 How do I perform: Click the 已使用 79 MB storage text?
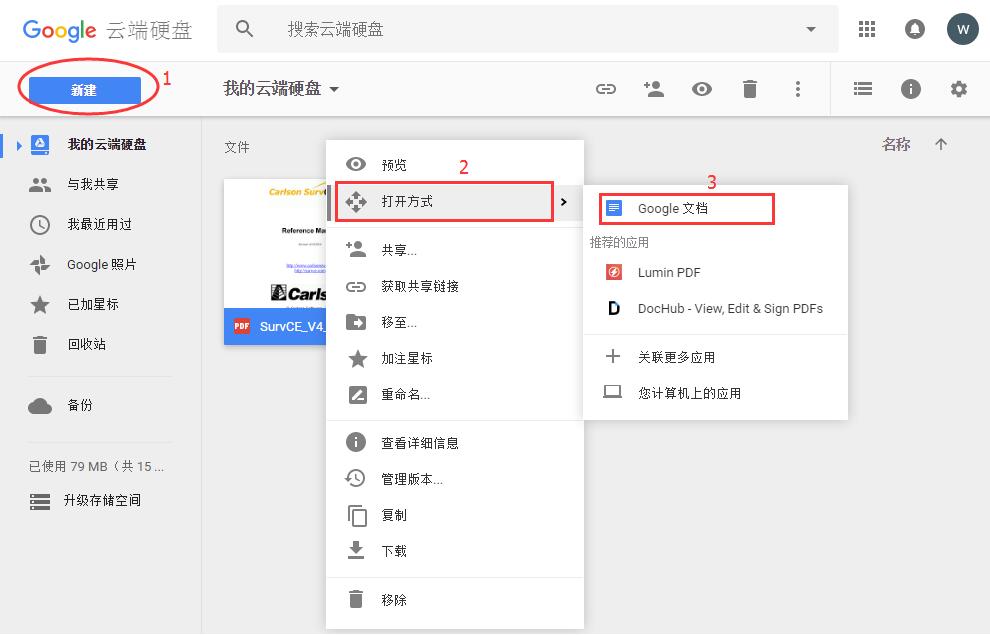(96, 466)
